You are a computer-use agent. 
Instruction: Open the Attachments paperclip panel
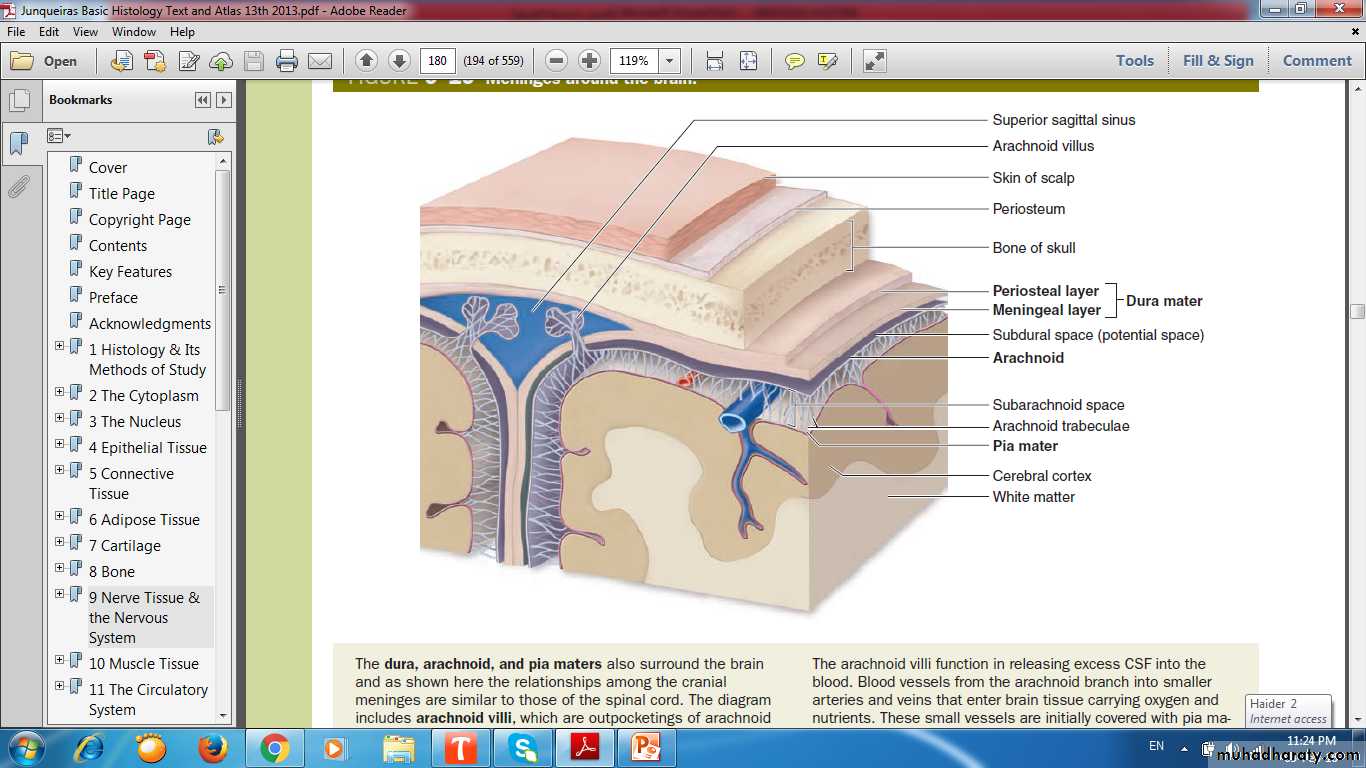click(x=19, y=187)
